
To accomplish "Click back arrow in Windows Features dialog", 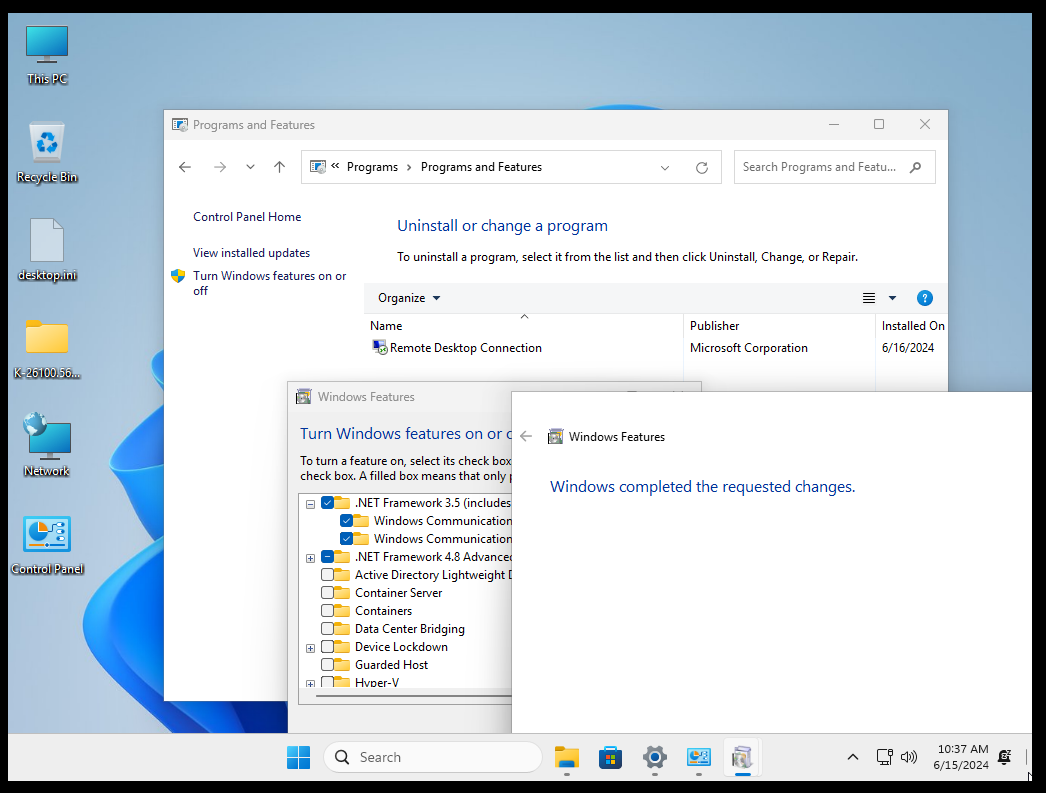I will coord(526,436).
